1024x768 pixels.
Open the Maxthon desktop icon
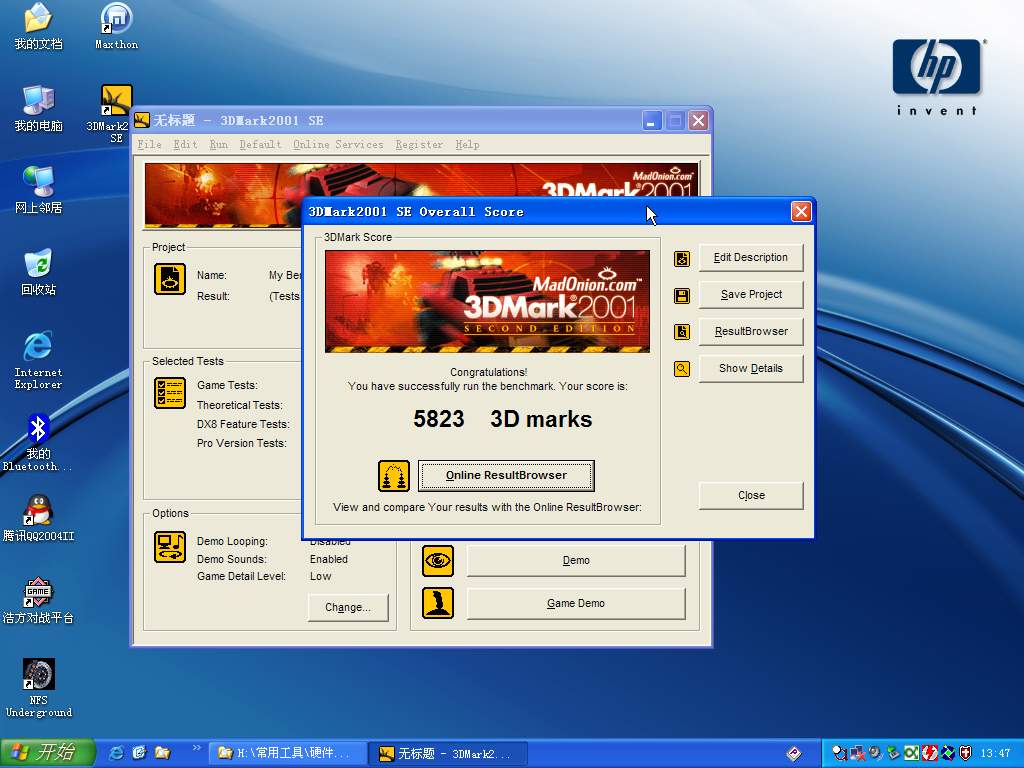pos(116,26)
